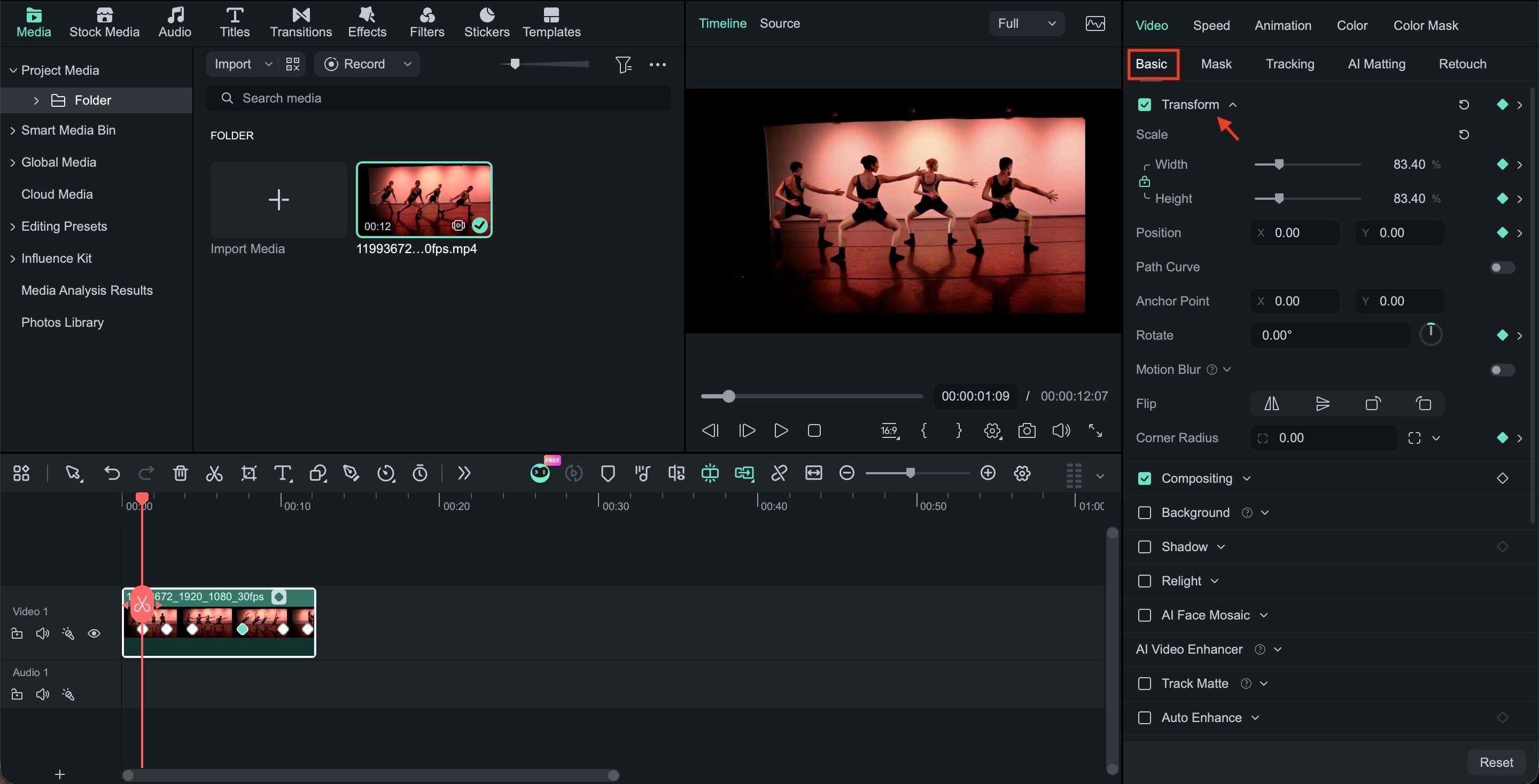The width and height of the screenshot is (1539, 784).
Task: Enable the AI Face Mosaic checkbox
Action: [1144, 616]
